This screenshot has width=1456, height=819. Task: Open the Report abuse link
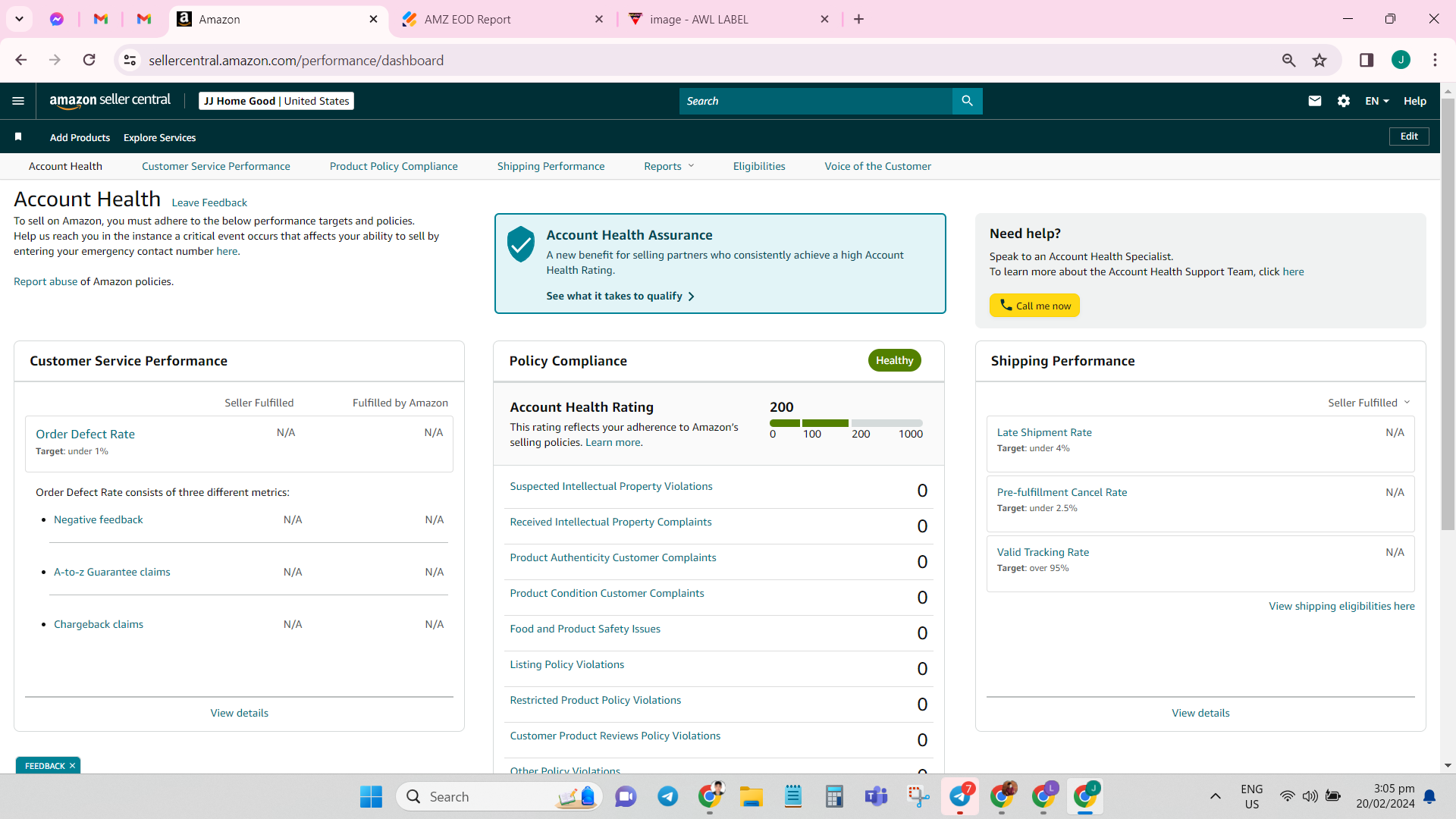45,281
